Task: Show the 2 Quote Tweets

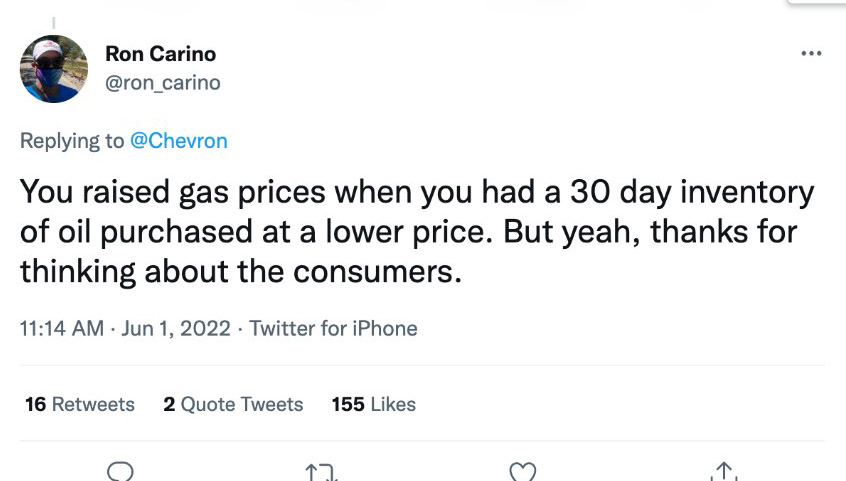Action: point(233,404)
